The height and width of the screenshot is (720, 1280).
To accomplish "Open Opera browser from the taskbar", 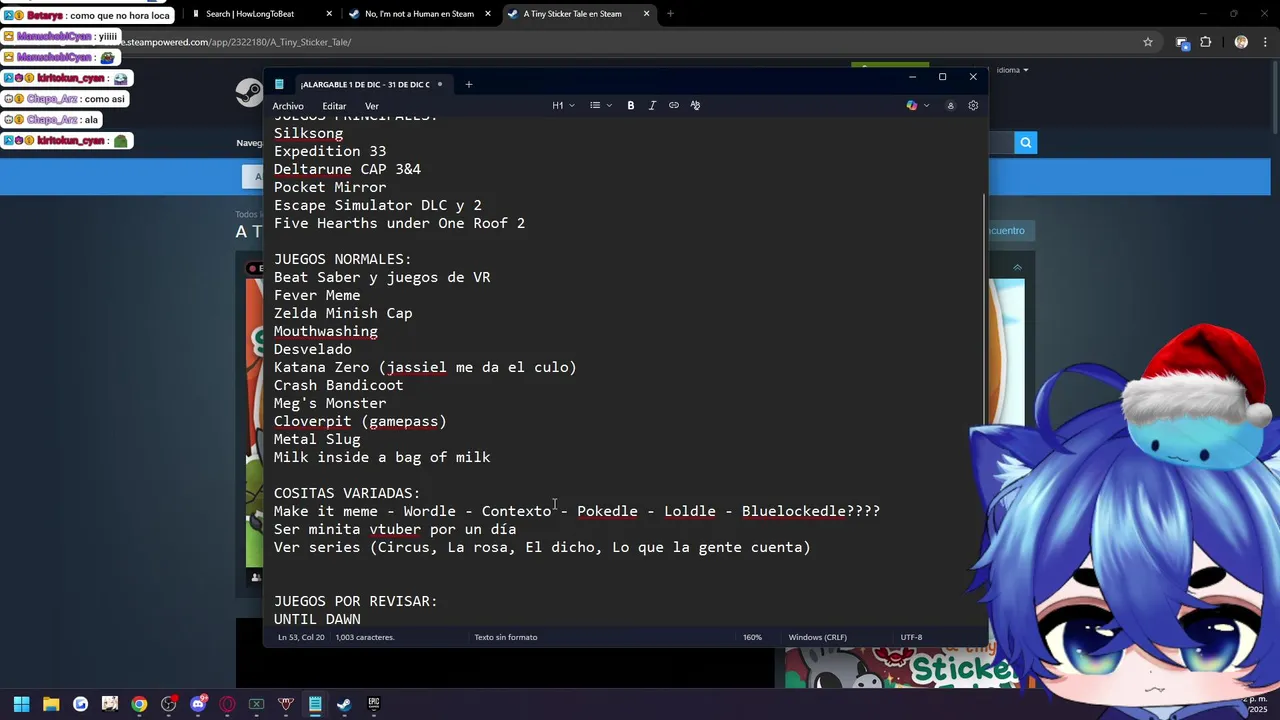I will (227, 704).
